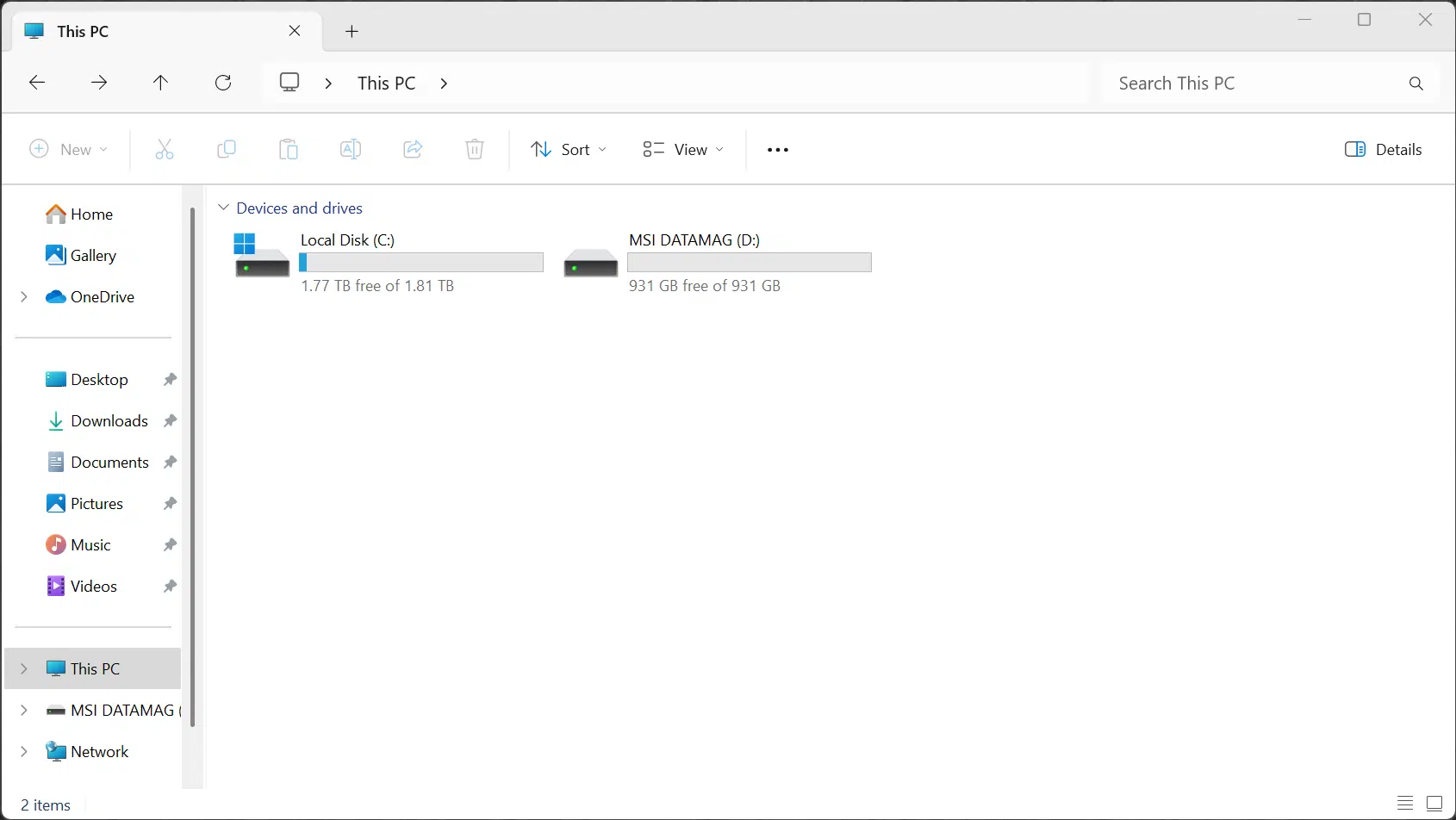The image size is (1456, 820).
Task: Unpin Documents using its pin icon
Action: [x=170, y=463]
